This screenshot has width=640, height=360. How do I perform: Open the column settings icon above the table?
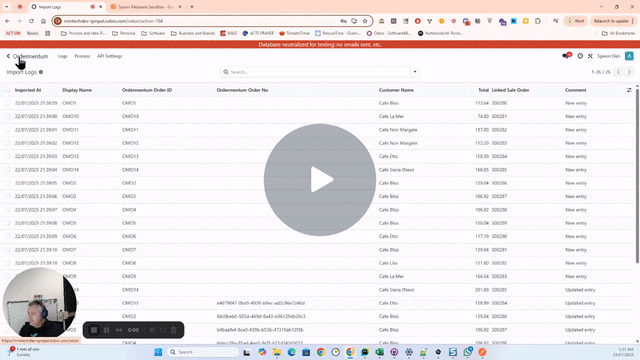629,90
